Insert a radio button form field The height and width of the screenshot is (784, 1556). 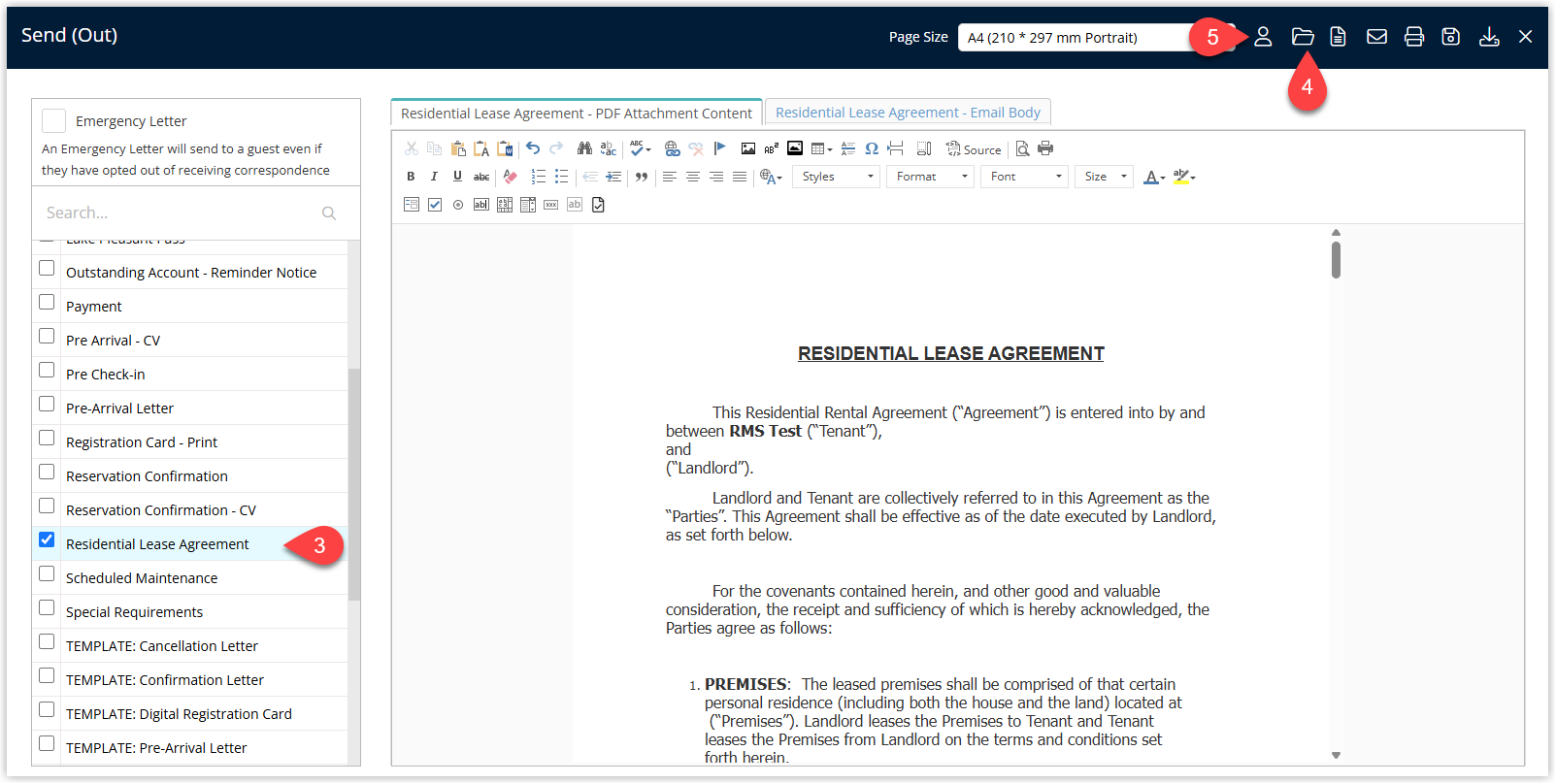(458, 205)
